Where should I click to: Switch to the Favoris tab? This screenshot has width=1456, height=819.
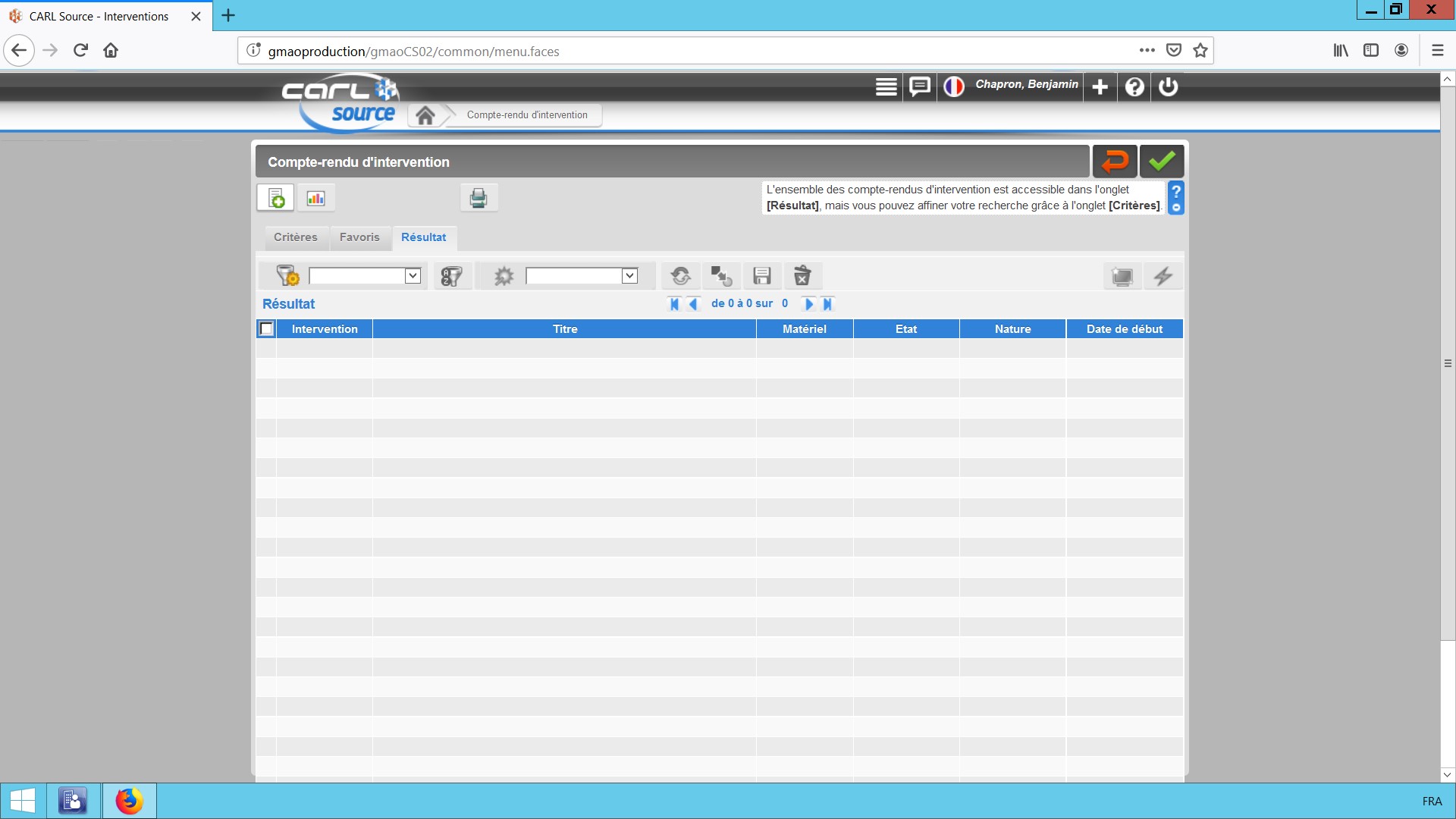click(x=359, y=237)
